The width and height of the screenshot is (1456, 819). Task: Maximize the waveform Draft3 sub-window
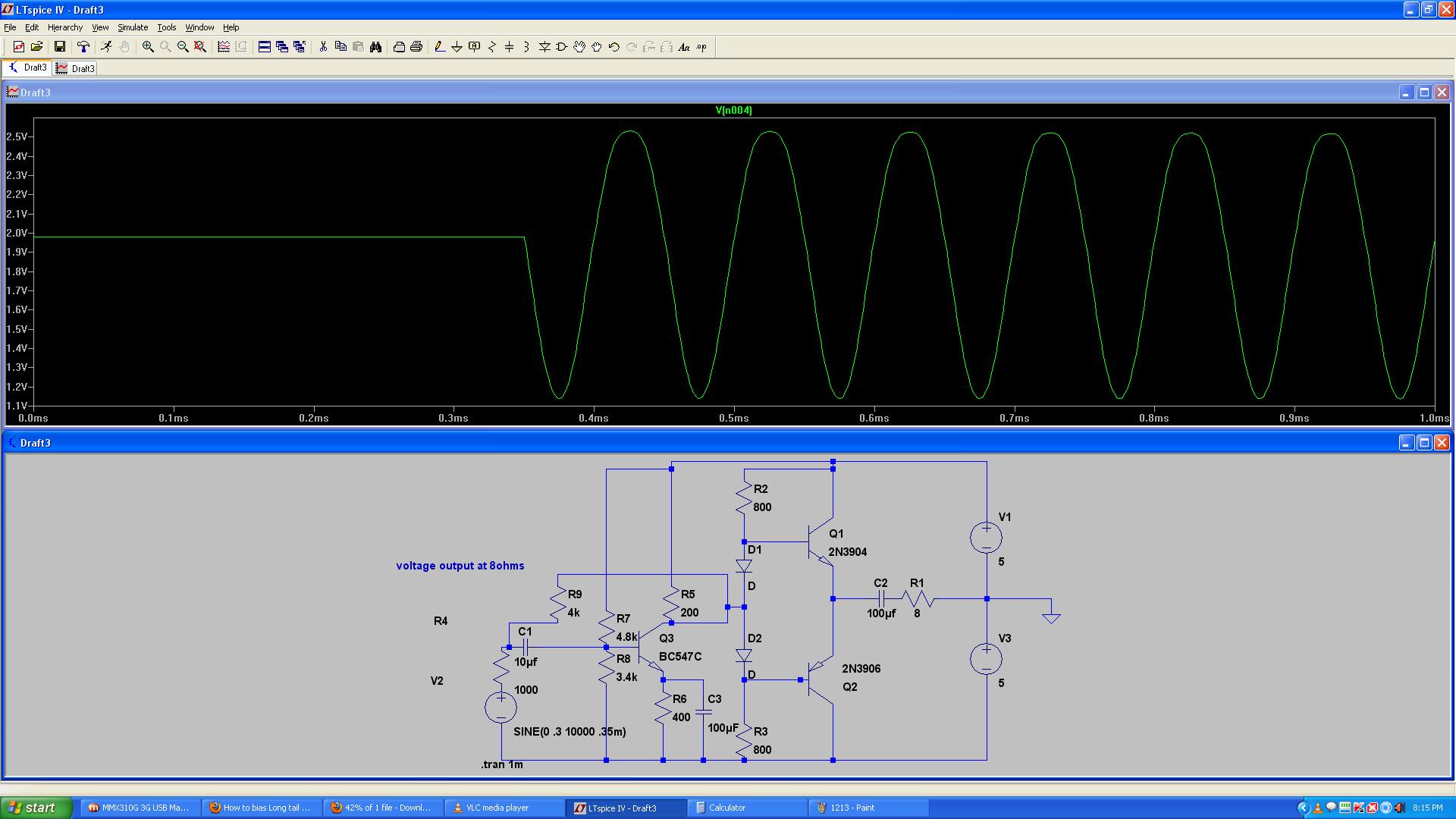tap(1424, 93)
